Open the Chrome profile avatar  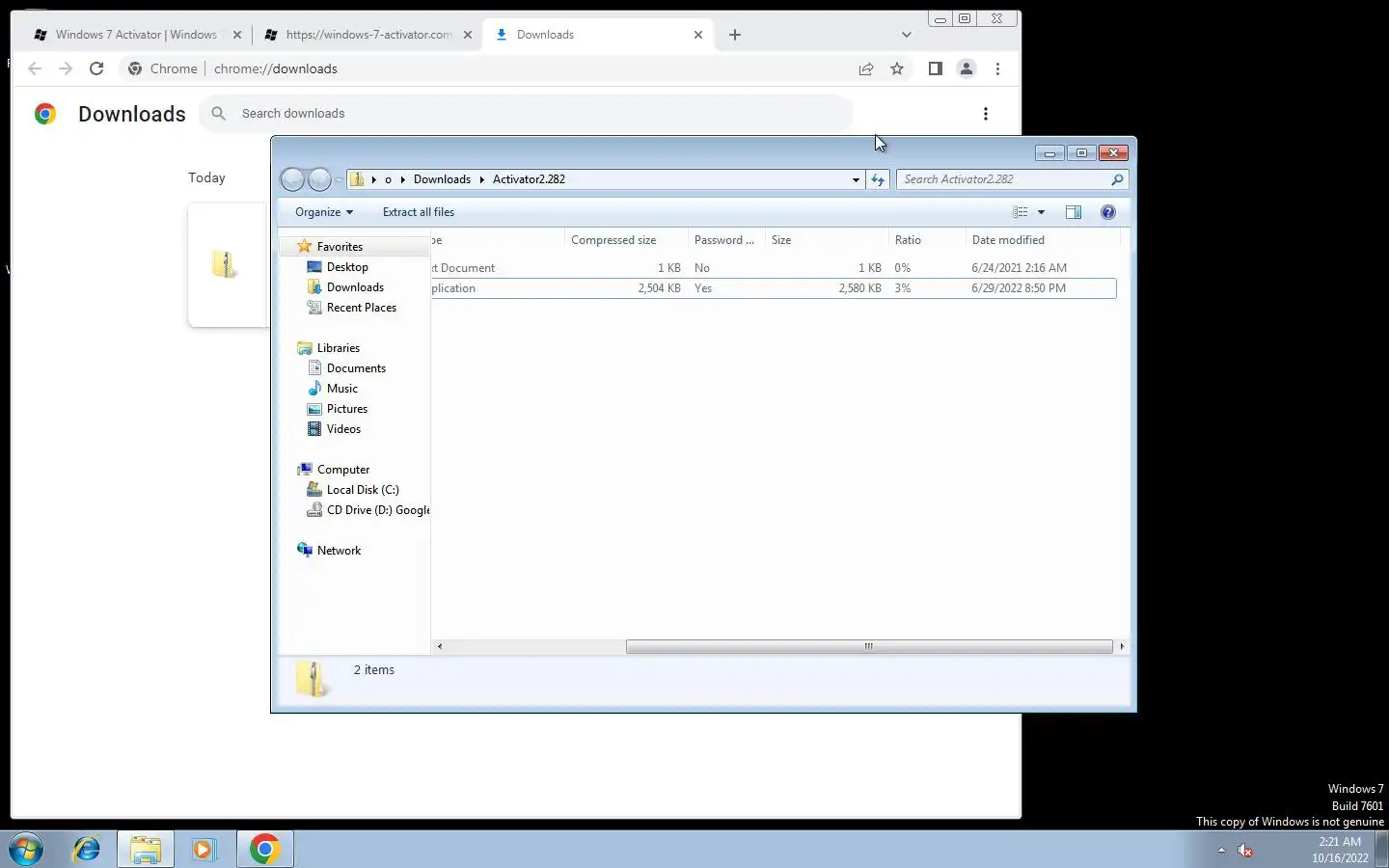(x=966, y=68)
